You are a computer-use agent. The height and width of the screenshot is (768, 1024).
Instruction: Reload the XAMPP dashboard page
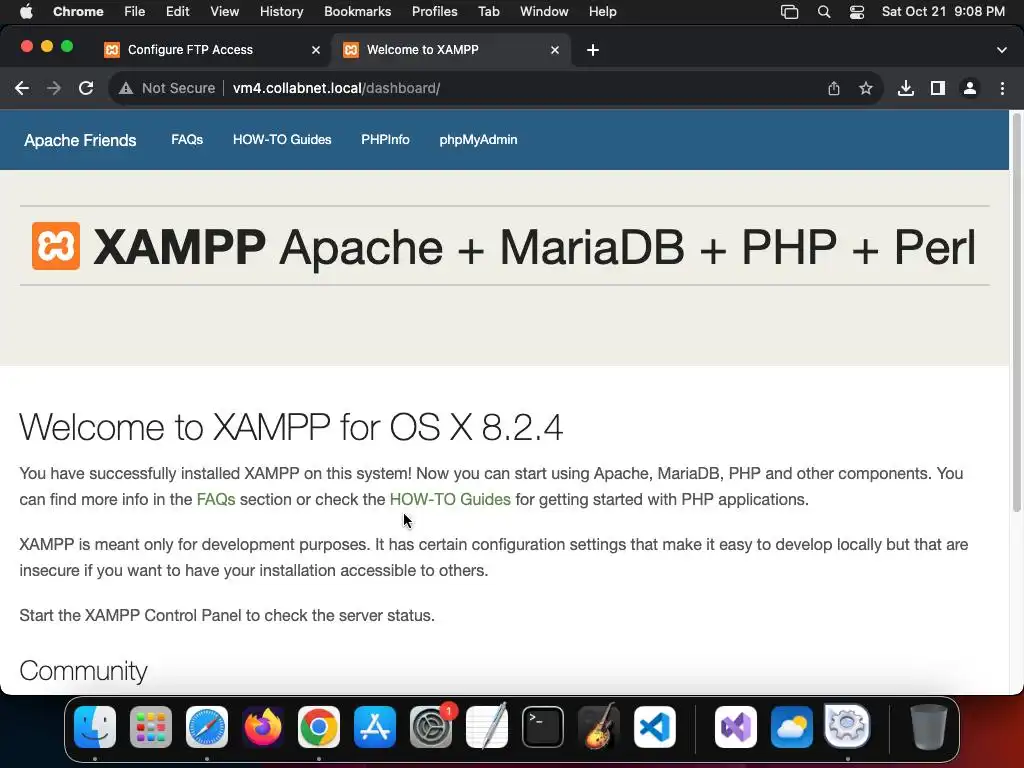point(86,88)
